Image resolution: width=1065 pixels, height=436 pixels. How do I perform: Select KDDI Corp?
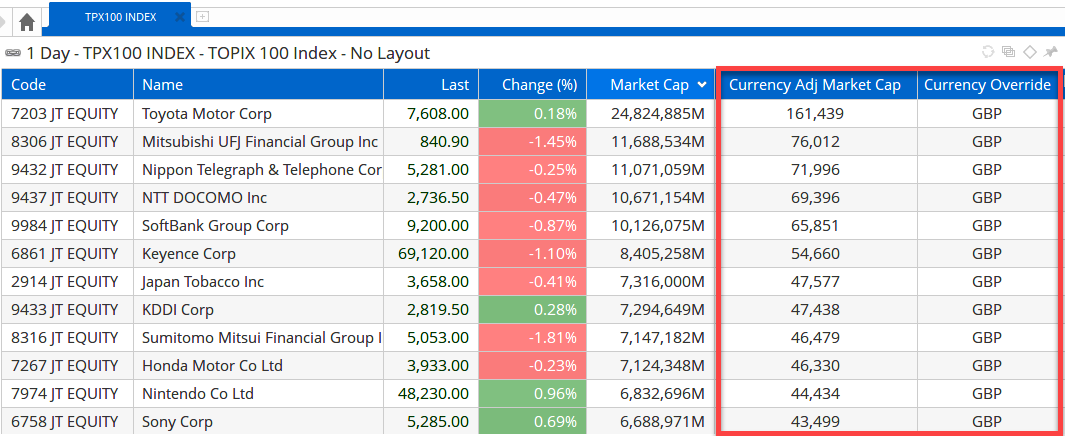click(178, 310)
